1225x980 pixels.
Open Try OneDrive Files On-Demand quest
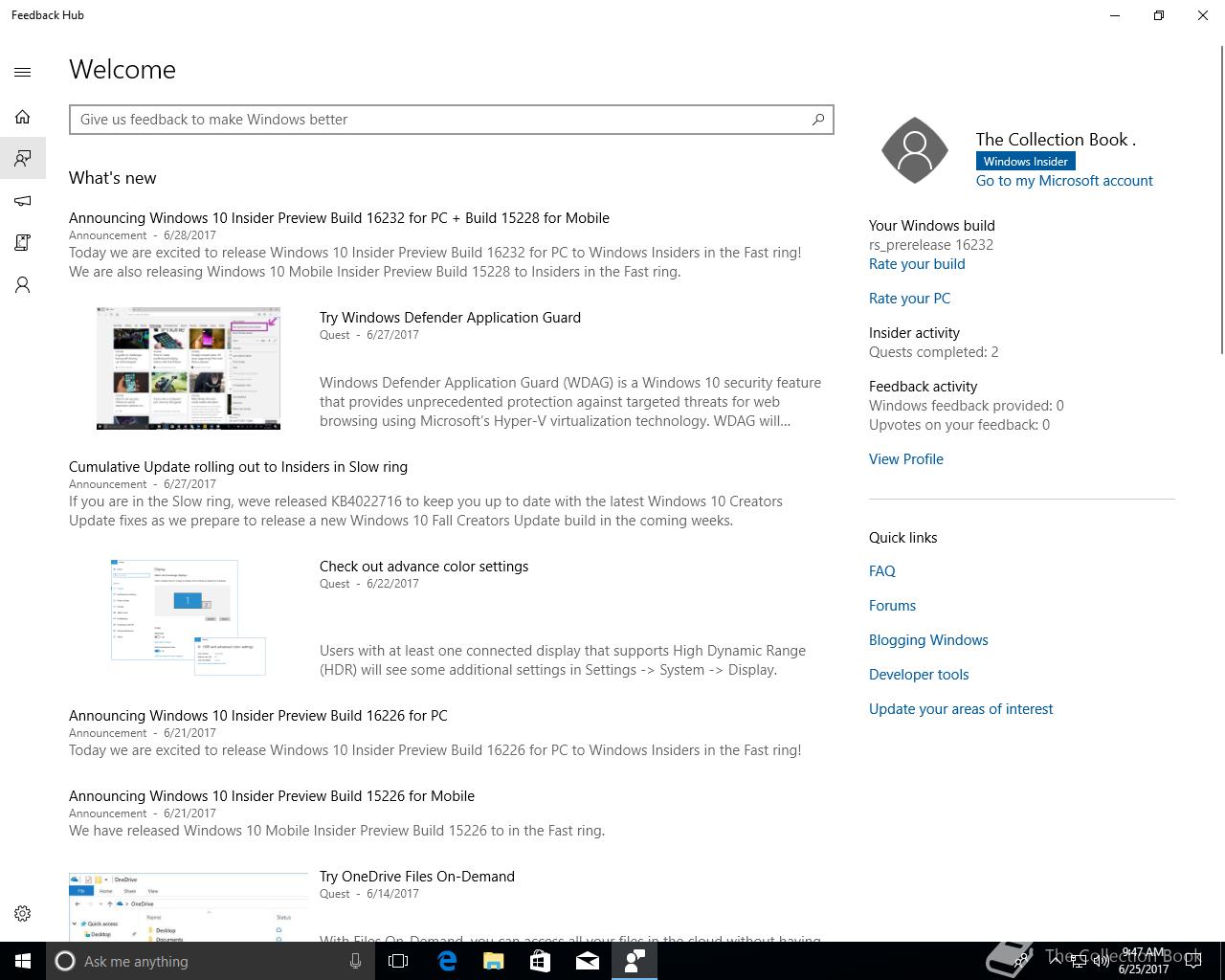click(x=417, y=877)
